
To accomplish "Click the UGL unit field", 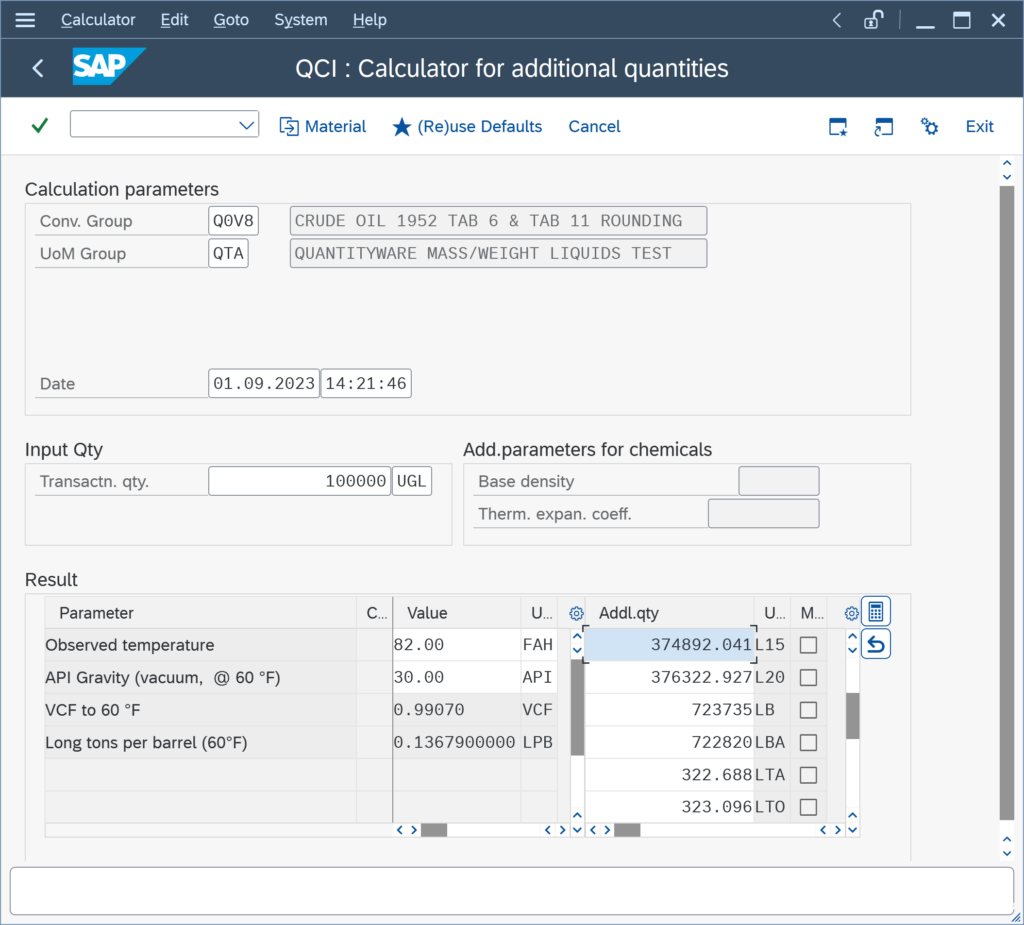I will 411,481.
